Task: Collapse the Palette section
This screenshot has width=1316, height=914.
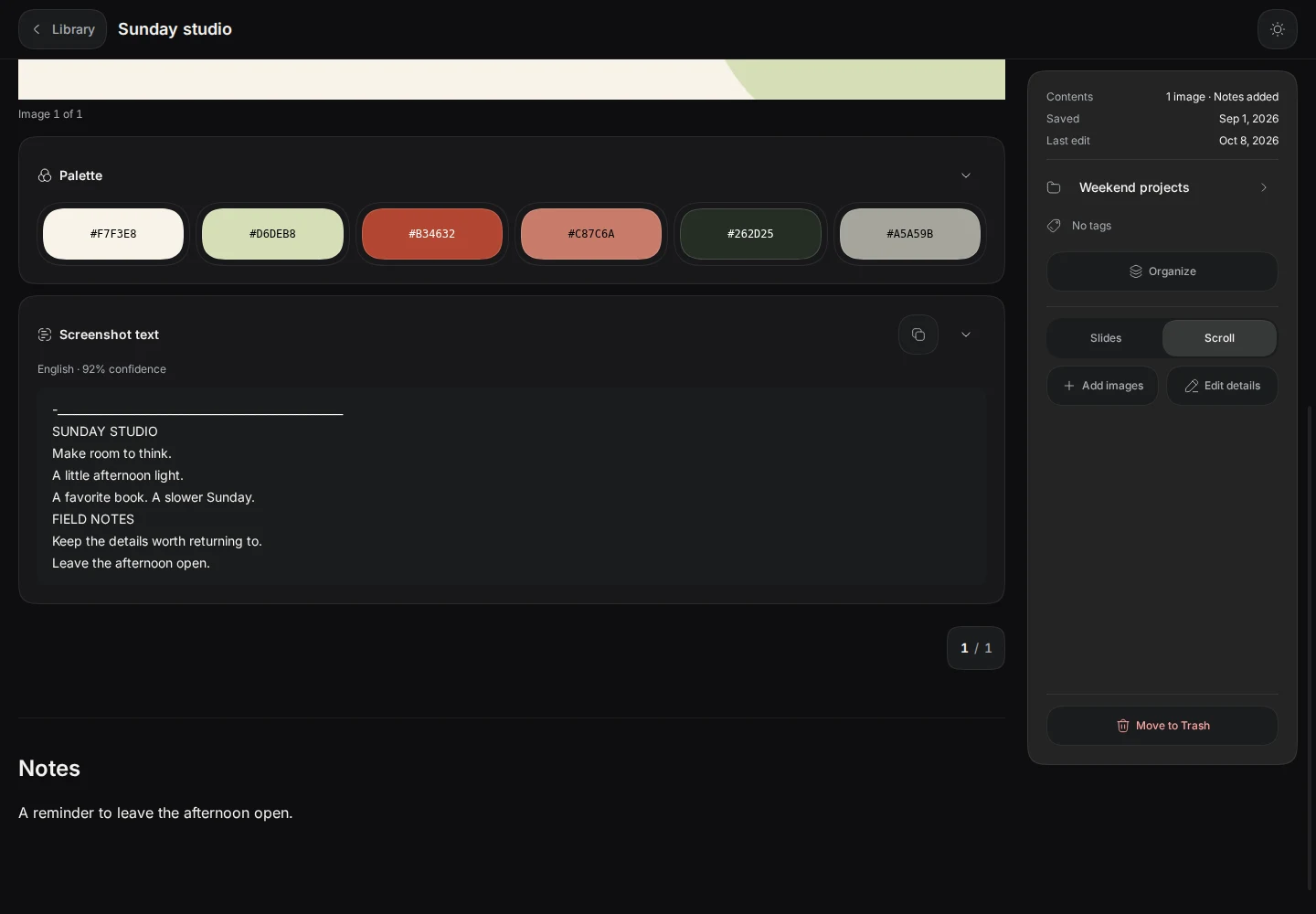Action: 966,175
